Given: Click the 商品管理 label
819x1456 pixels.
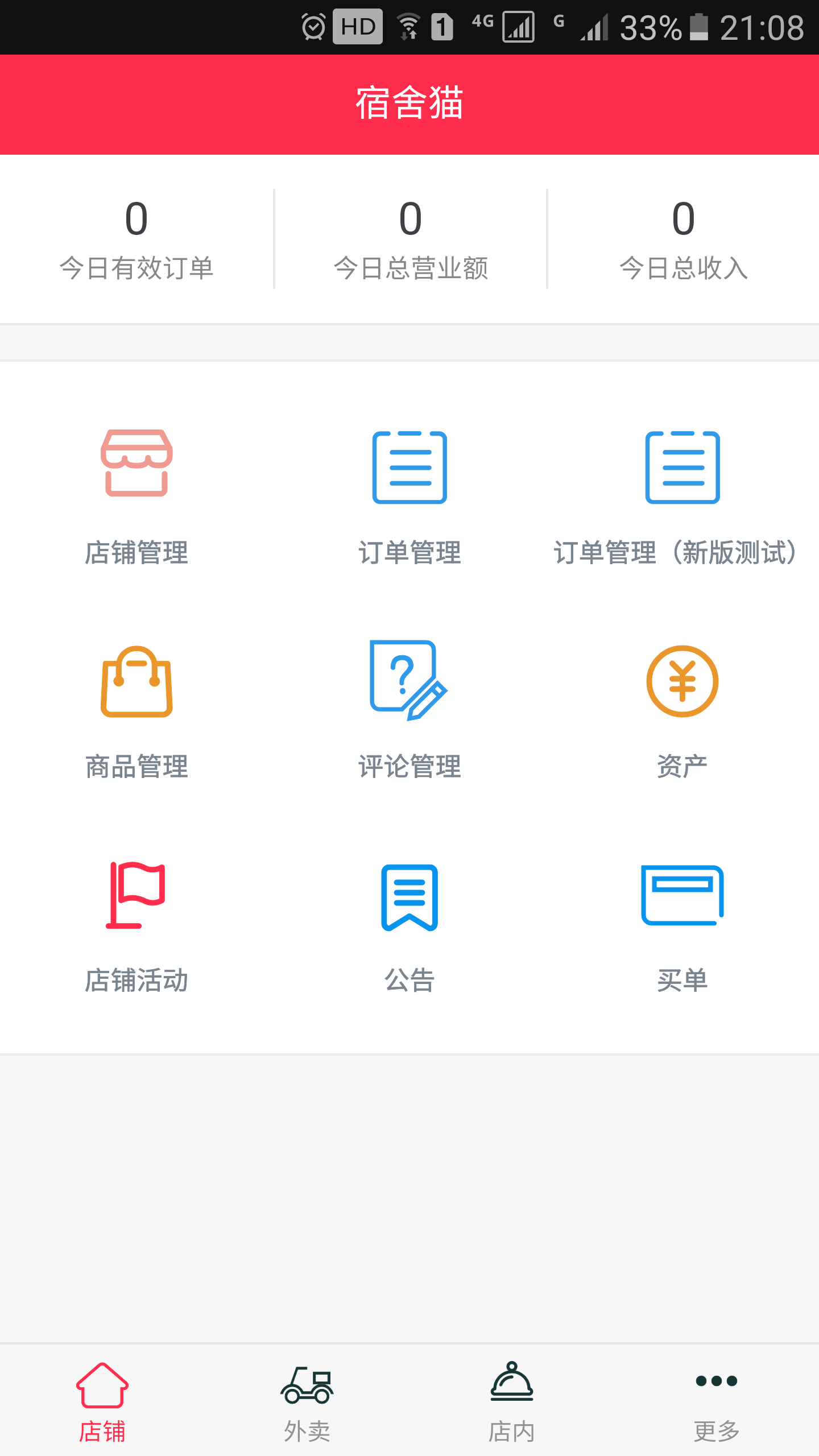Looking at the screenshot, I should coord(136,767).
